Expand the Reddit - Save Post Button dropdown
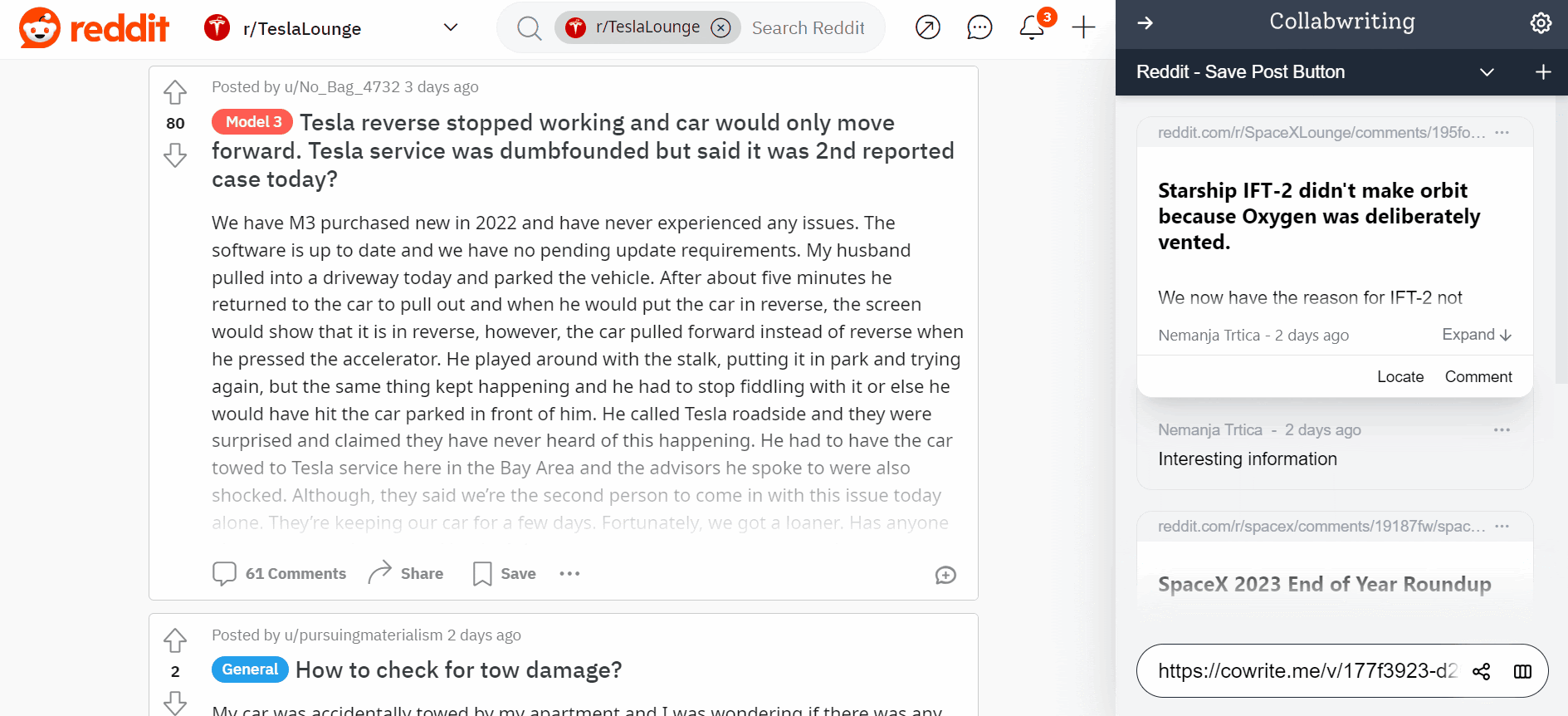 (x=1487, y=72)
